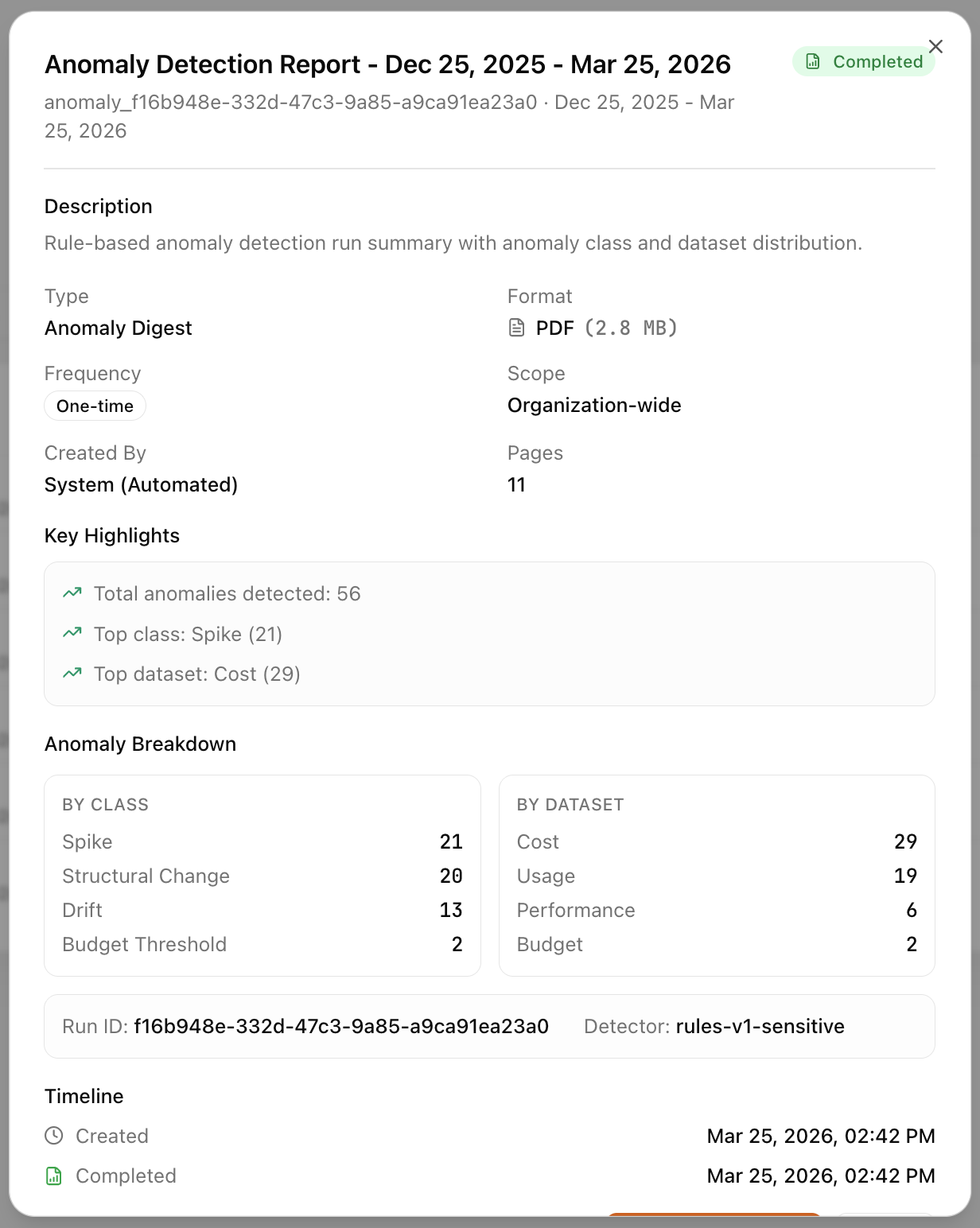Select the One-time frequency badge

pyautogui.click(x=95, y=406)
